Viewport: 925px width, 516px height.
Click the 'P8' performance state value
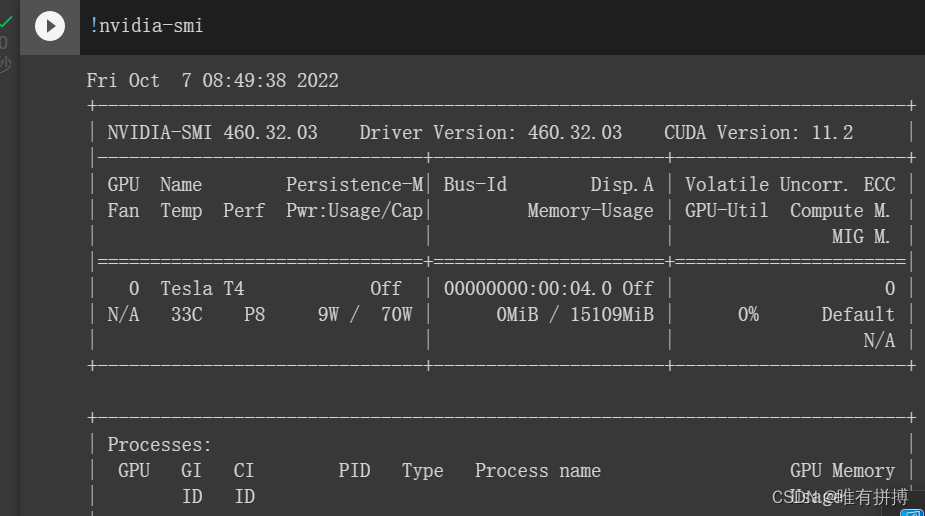click(x=254, y=314)
